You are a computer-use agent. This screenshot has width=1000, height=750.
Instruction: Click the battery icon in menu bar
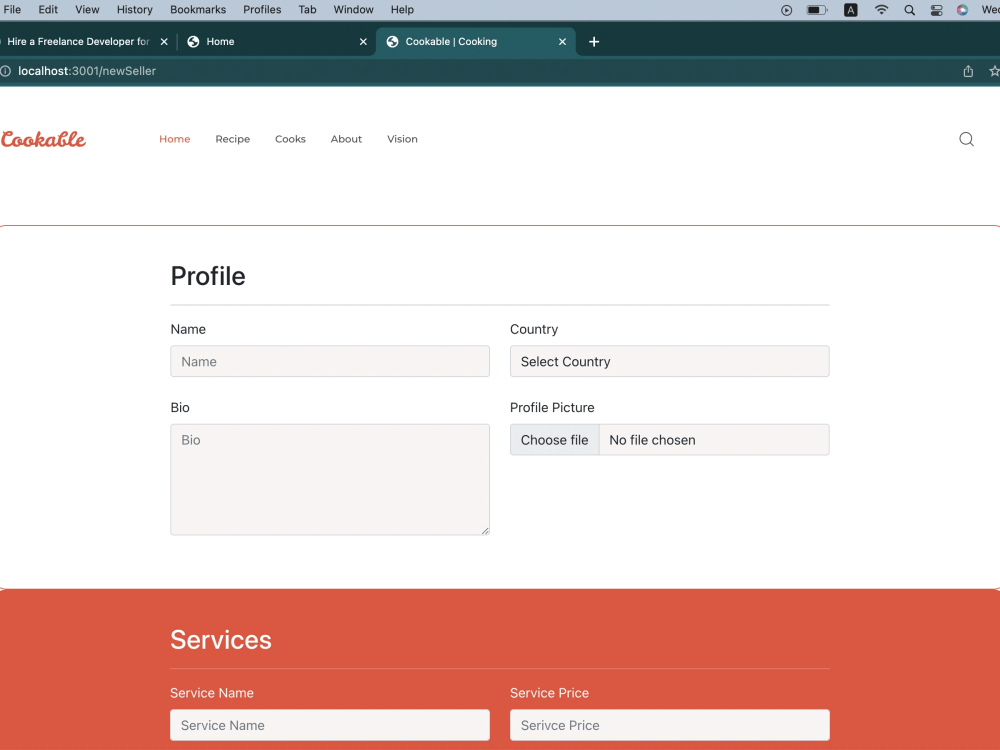[817, 10]
